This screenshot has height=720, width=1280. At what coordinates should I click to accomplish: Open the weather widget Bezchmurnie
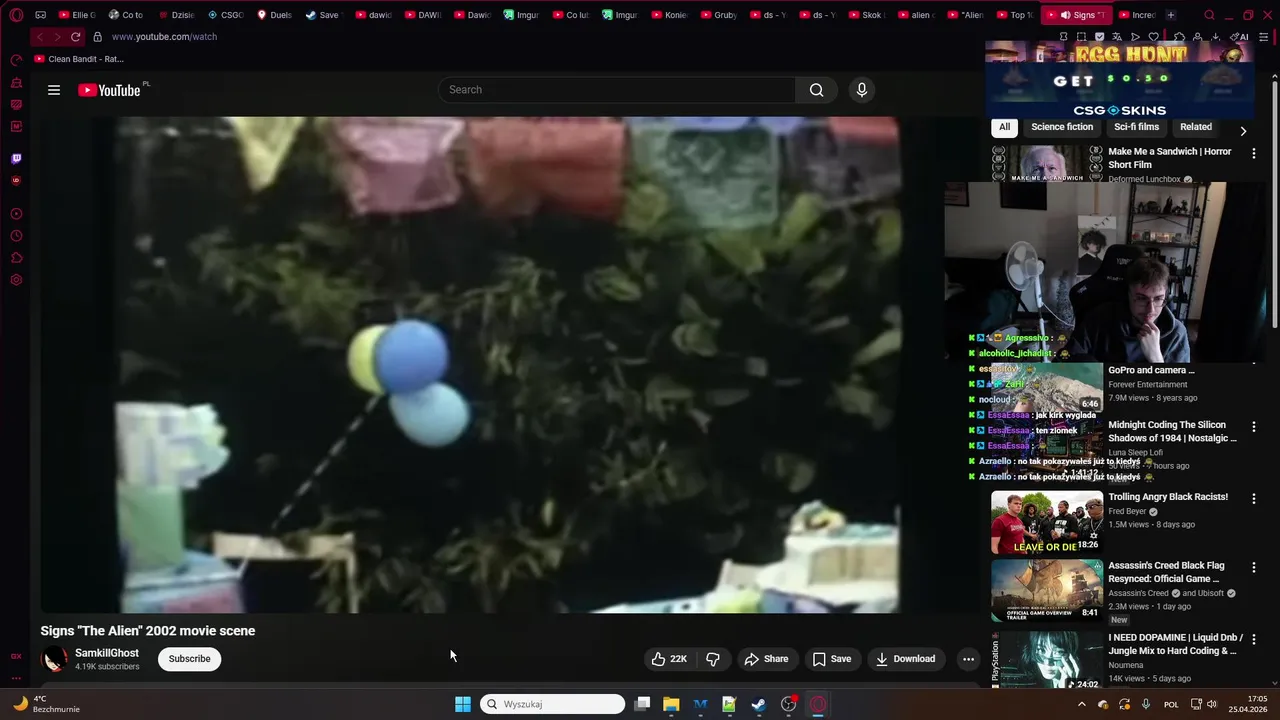pyautogui.click(x=45, y=704)
